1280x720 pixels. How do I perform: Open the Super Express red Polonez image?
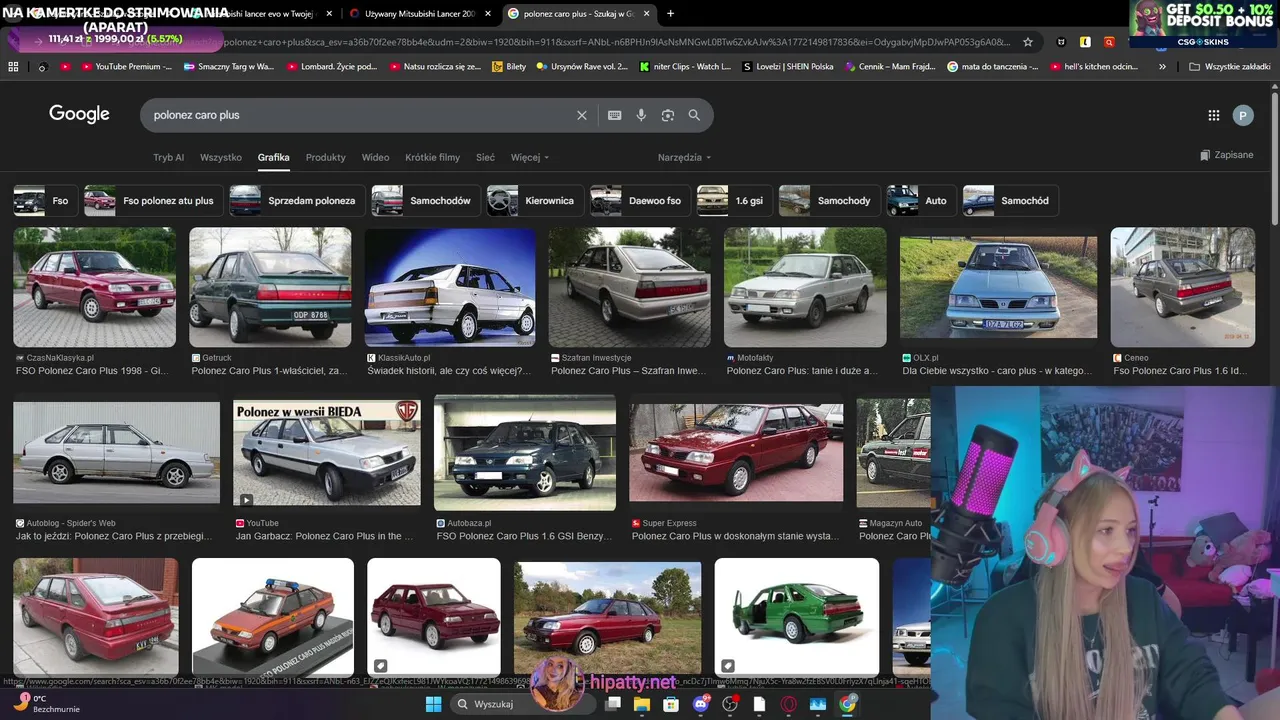[736, 453]
